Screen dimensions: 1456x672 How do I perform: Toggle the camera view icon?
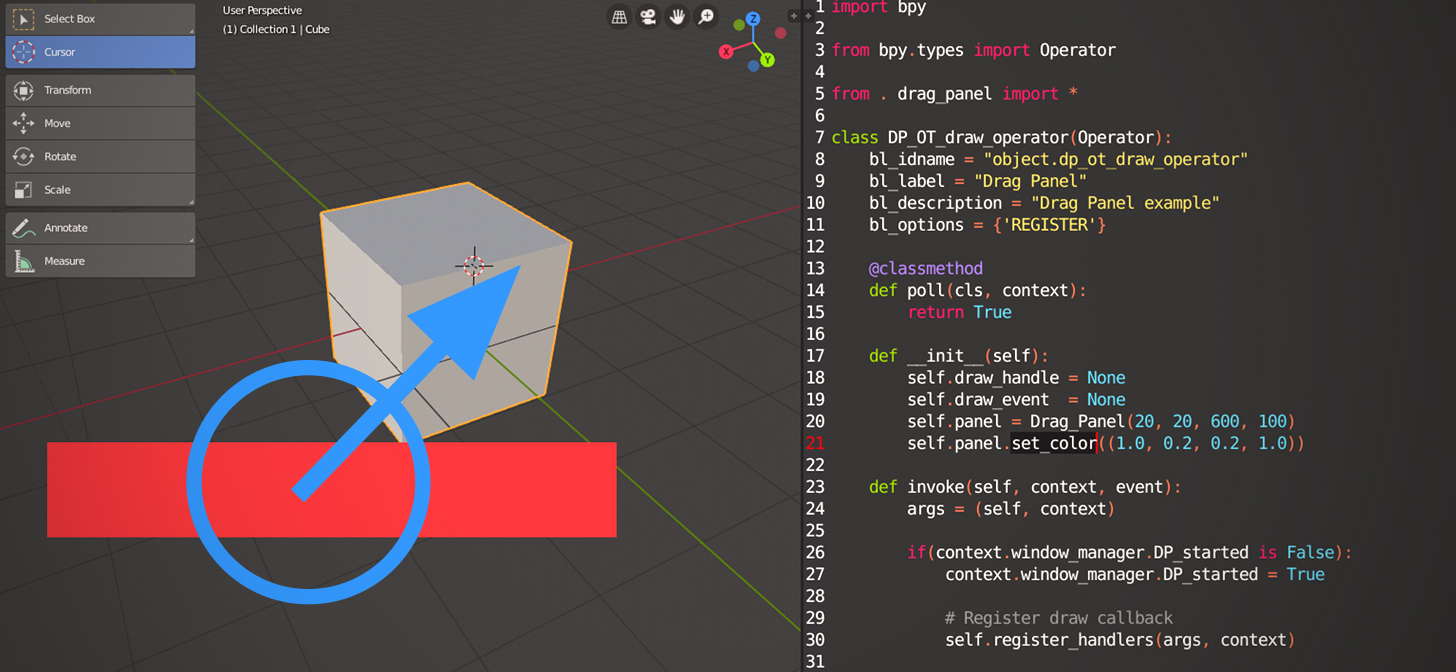click(x=648, y=16)
